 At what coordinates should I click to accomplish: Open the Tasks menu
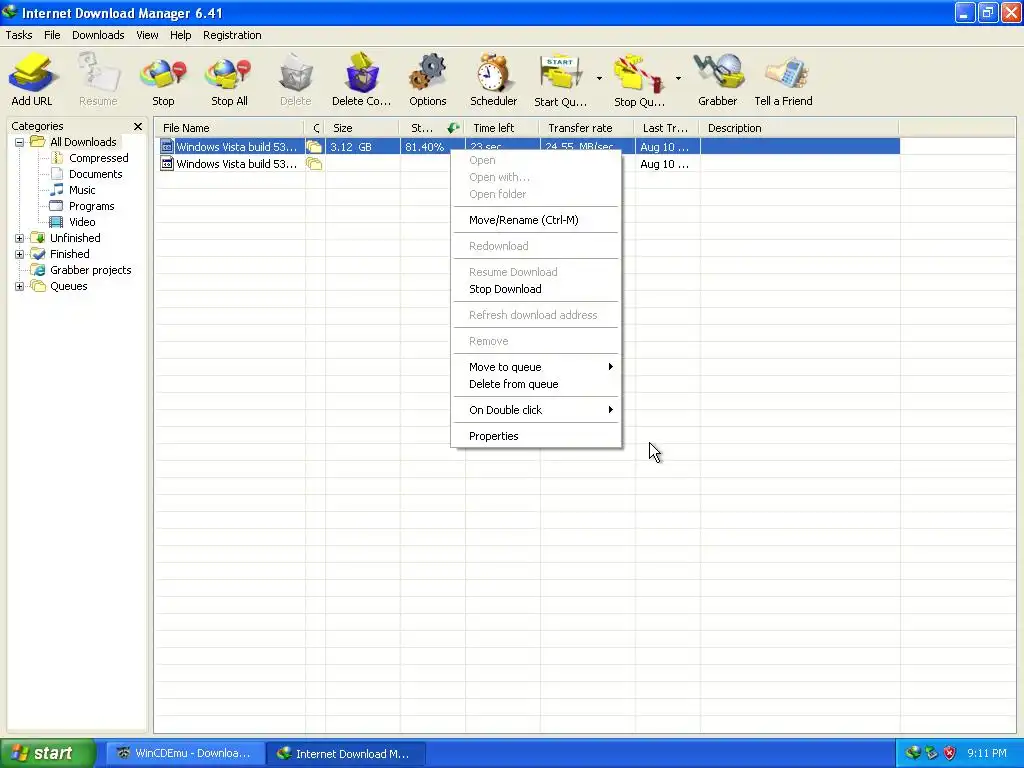pyautogui.click(x=19, y=35)
